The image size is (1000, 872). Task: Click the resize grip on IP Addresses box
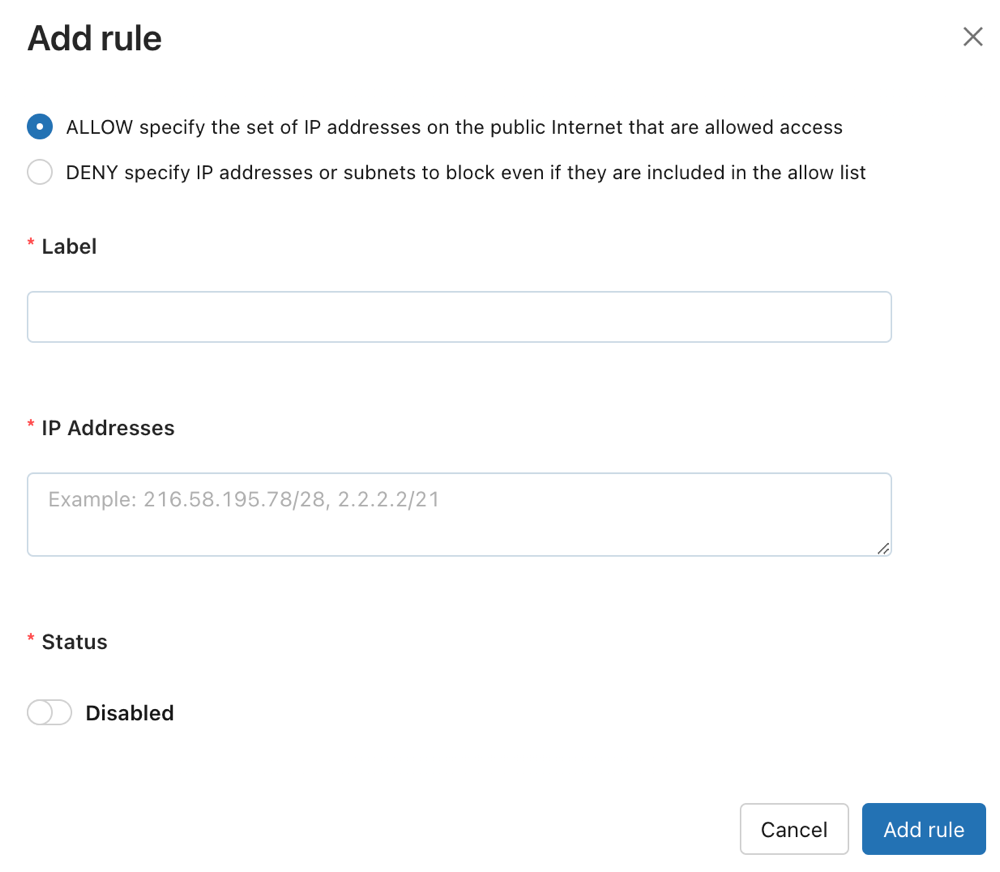(x=884, y=549)
